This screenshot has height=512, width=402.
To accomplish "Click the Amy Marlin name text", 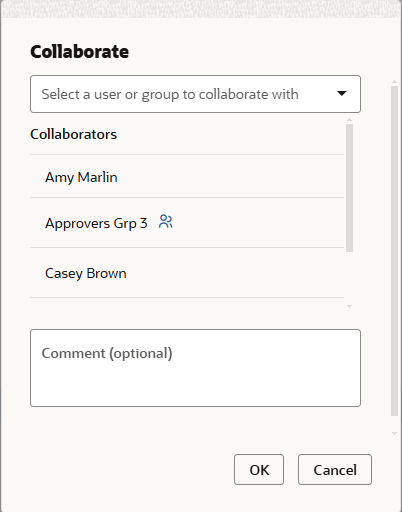I will 81,177.
